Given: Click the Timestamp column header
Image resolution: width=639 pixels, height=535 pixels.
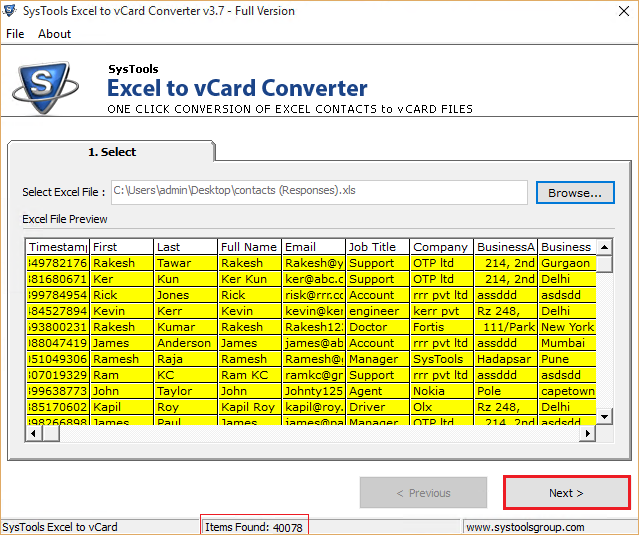Looking at the screenshot, I should pos(57,247).
